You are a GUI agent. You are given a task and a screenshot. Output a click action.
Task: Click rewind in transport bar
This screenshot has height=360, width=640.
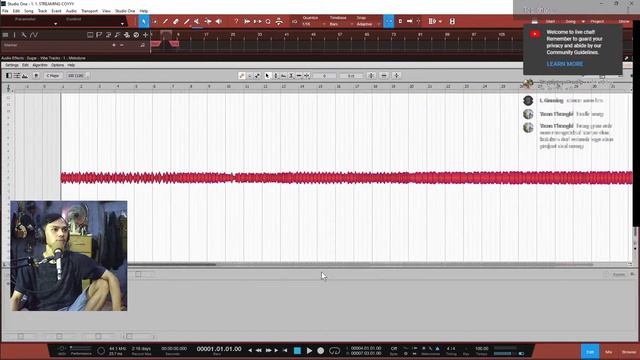point(258,351)
